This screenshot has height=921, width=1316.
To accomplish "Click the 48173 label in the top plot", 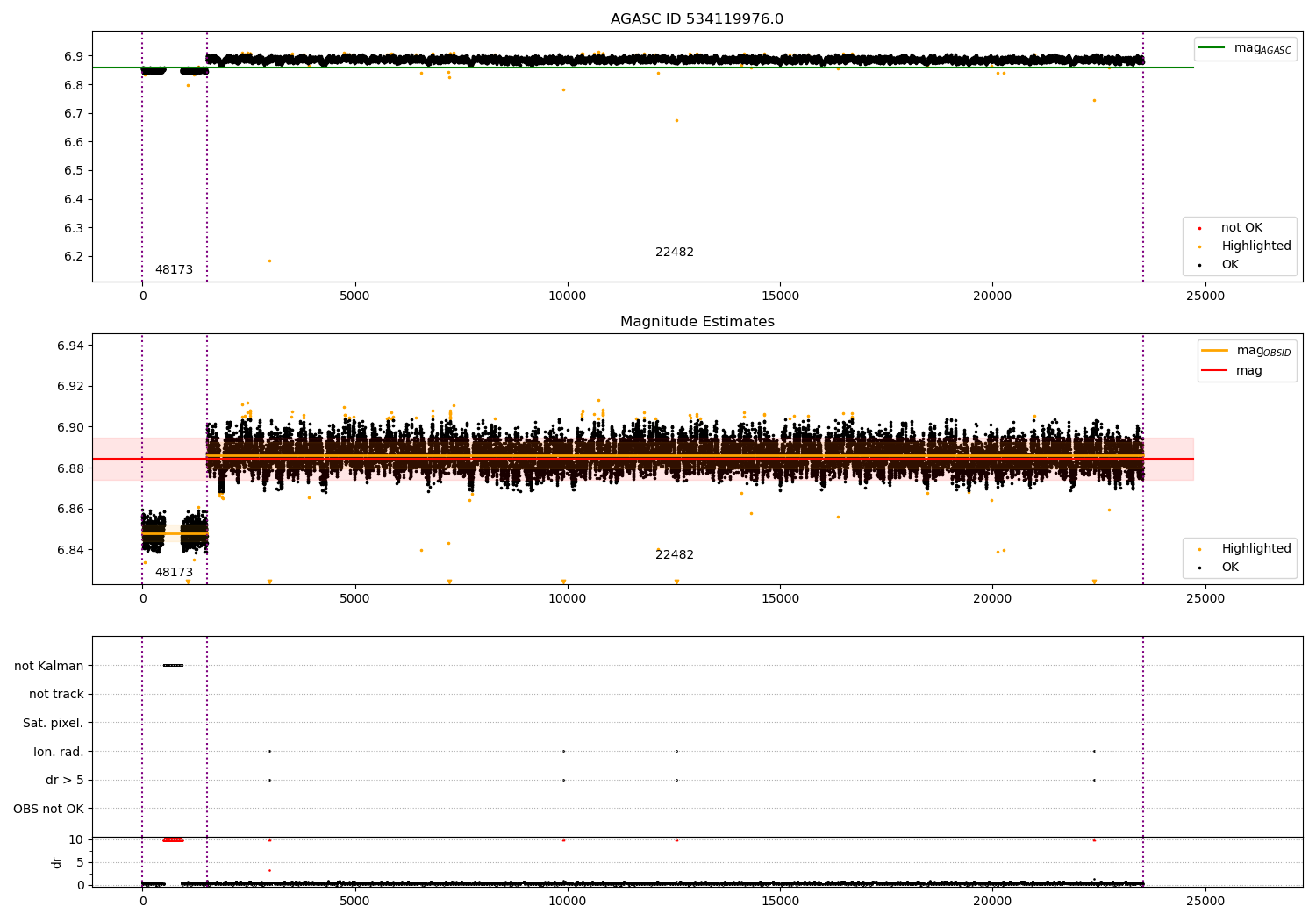I will click(174, 270).
